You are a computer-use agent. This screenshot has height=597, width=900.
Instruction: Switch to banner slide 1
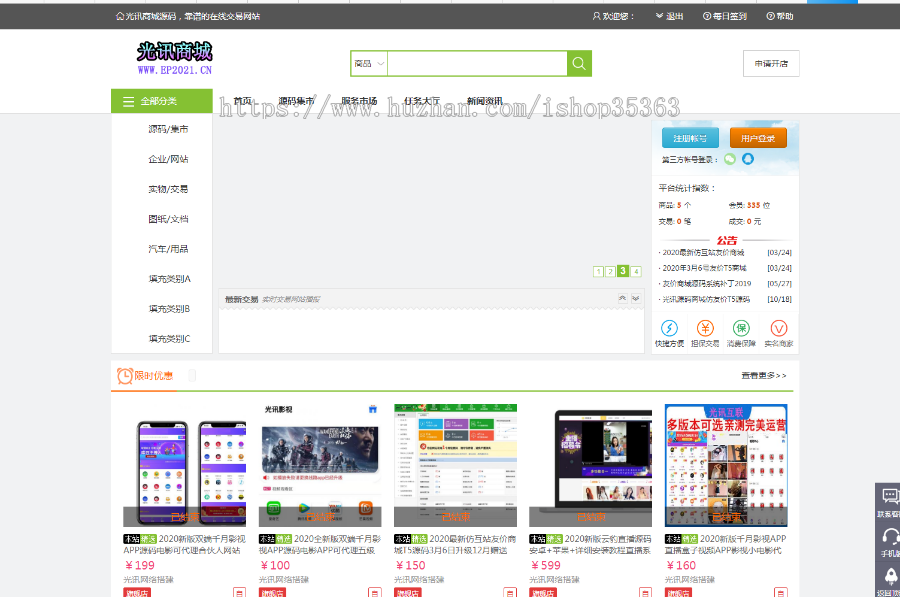(x=598, y=271)
